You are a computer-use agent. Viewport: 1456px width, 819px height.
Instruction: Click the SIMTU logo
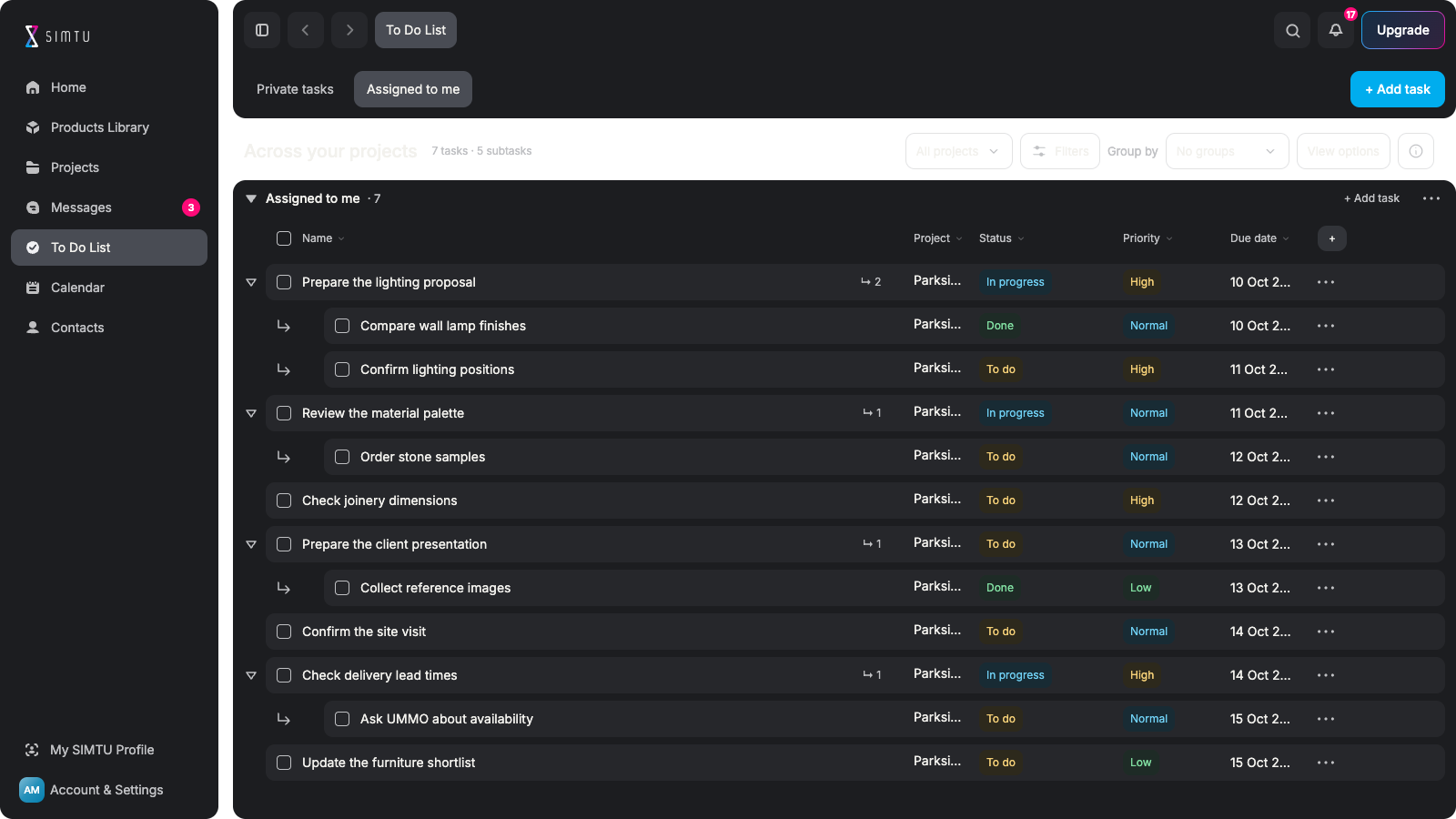click(x=57, y=36)
